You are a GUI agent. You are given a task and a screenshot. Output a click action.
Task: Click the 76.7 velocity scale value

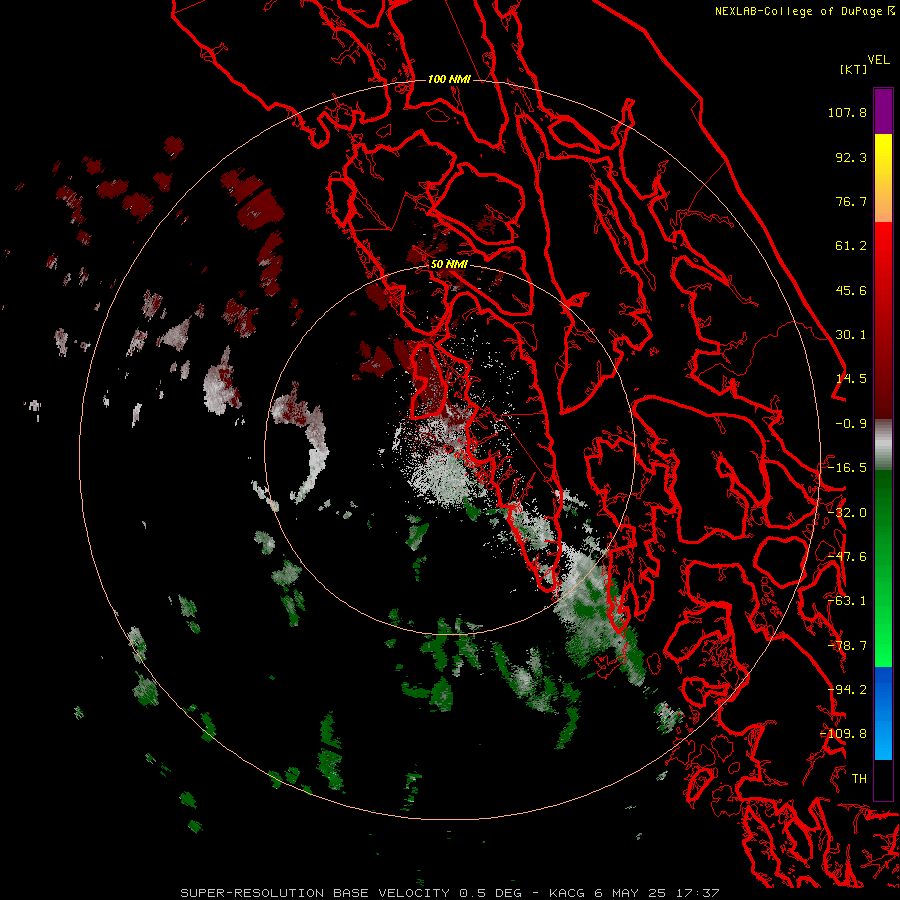pos(851,201)
